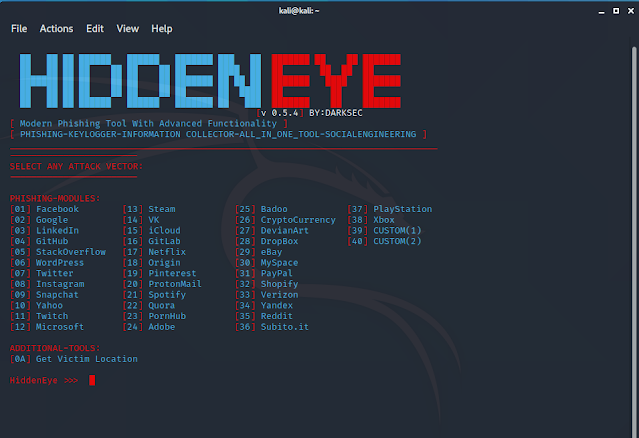The width and height of the screenshot is (639, 438).
Task: Click the 'BY:DARKSEC' text
Action: [x=336, y=113]
